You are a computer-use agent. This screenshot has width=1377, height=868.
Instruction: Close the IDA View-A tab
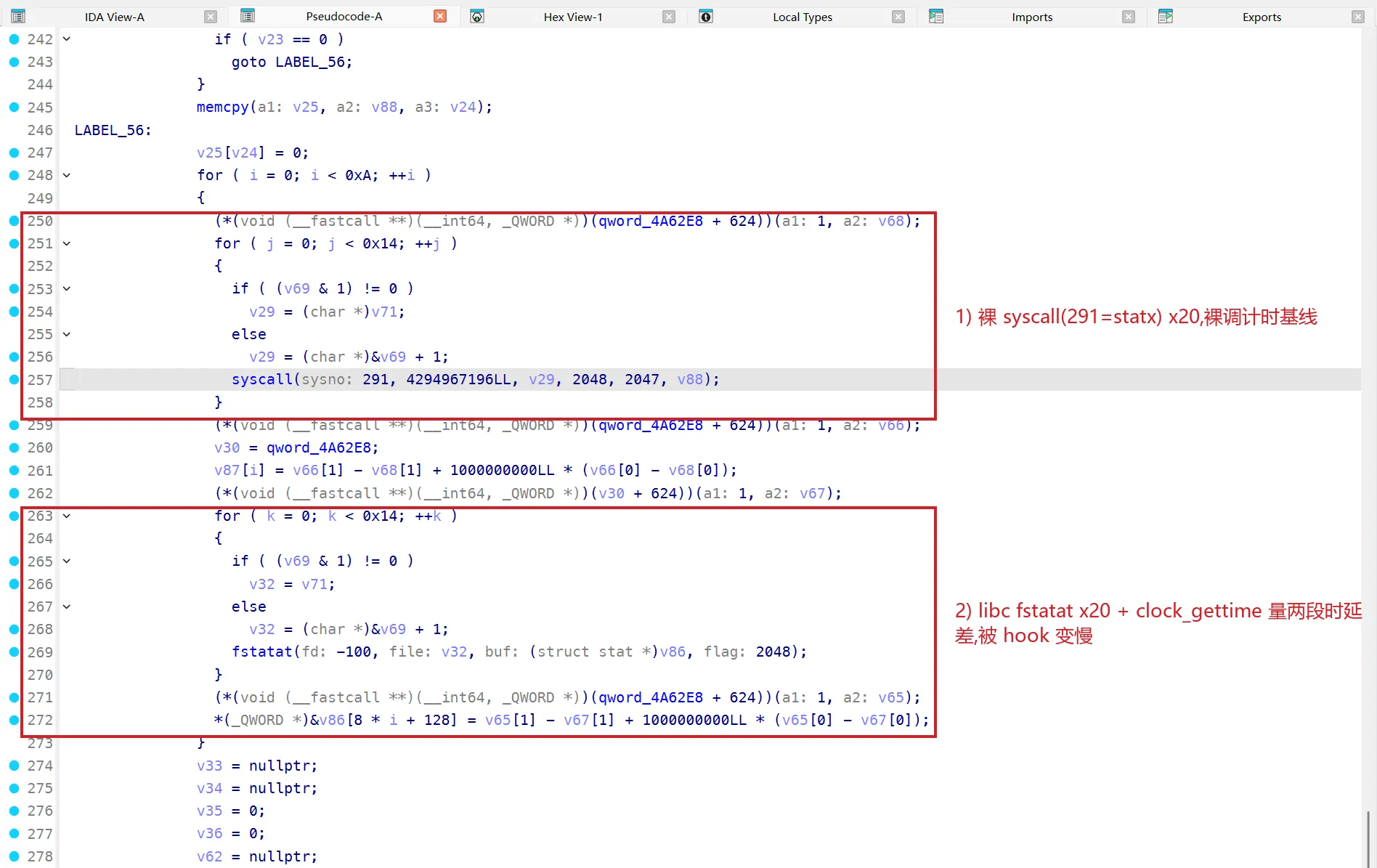211,17
